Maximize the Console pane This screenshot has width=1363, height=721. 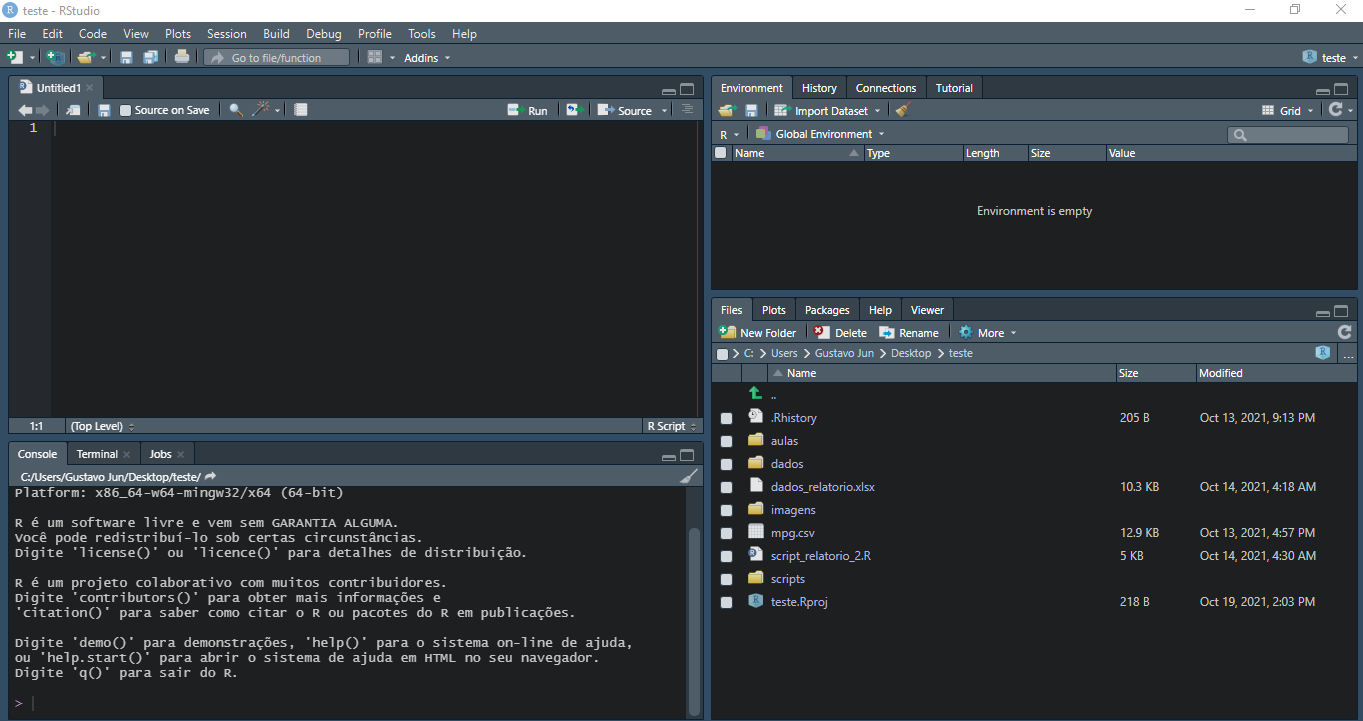688,455
